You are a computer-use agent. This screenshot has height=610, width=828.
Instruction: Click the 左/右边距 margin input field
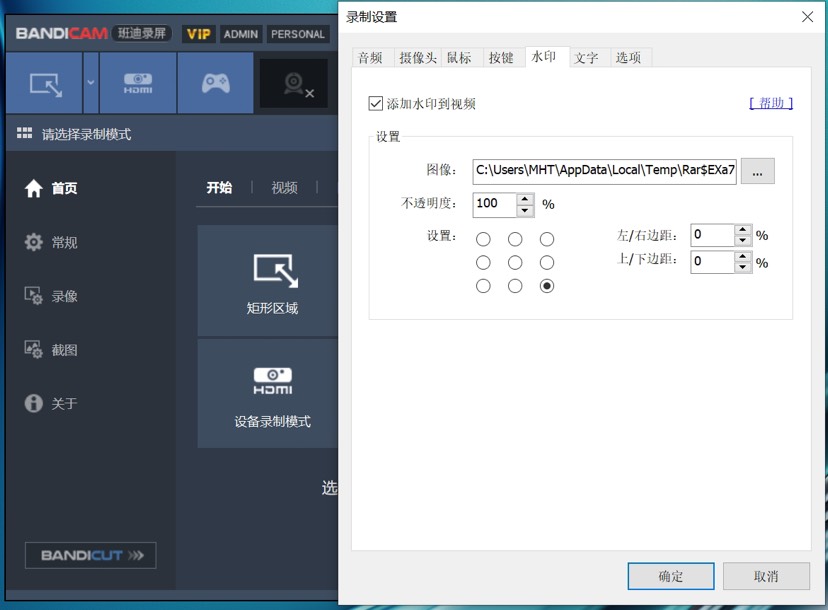point(712,235)
